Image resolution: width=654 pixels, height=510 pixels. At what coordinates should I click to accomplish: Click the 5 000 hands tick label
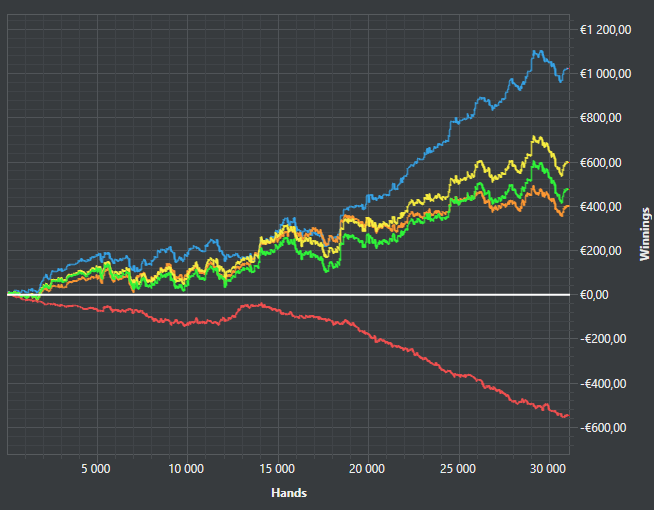[96, 469]
